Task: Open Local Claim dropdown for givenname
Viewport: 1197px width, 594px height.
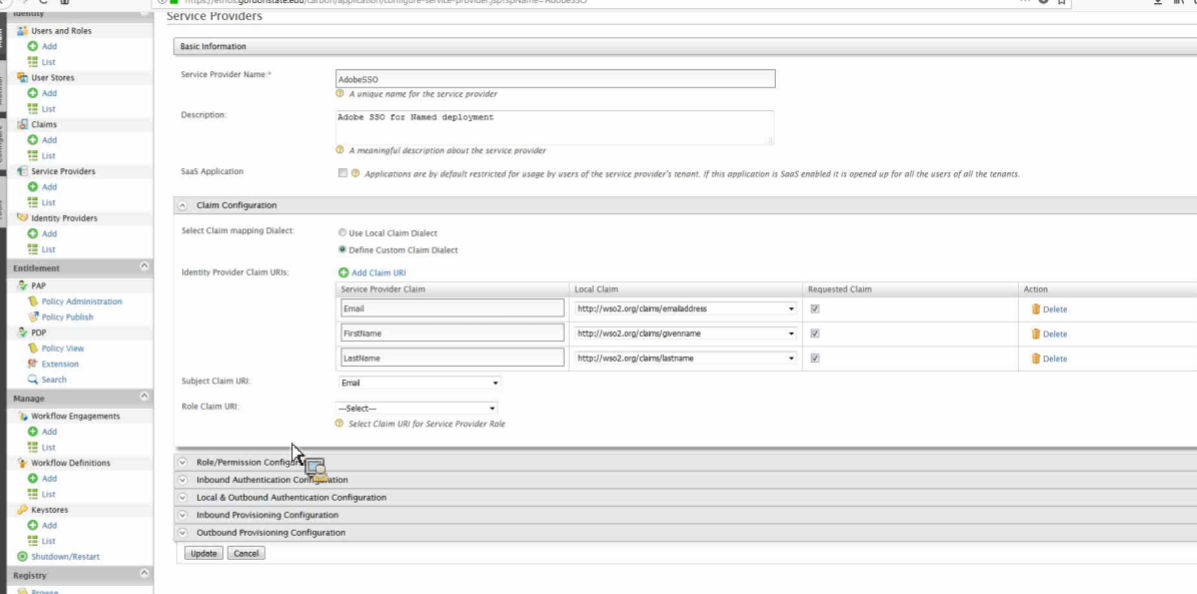Action: point(686,334)
